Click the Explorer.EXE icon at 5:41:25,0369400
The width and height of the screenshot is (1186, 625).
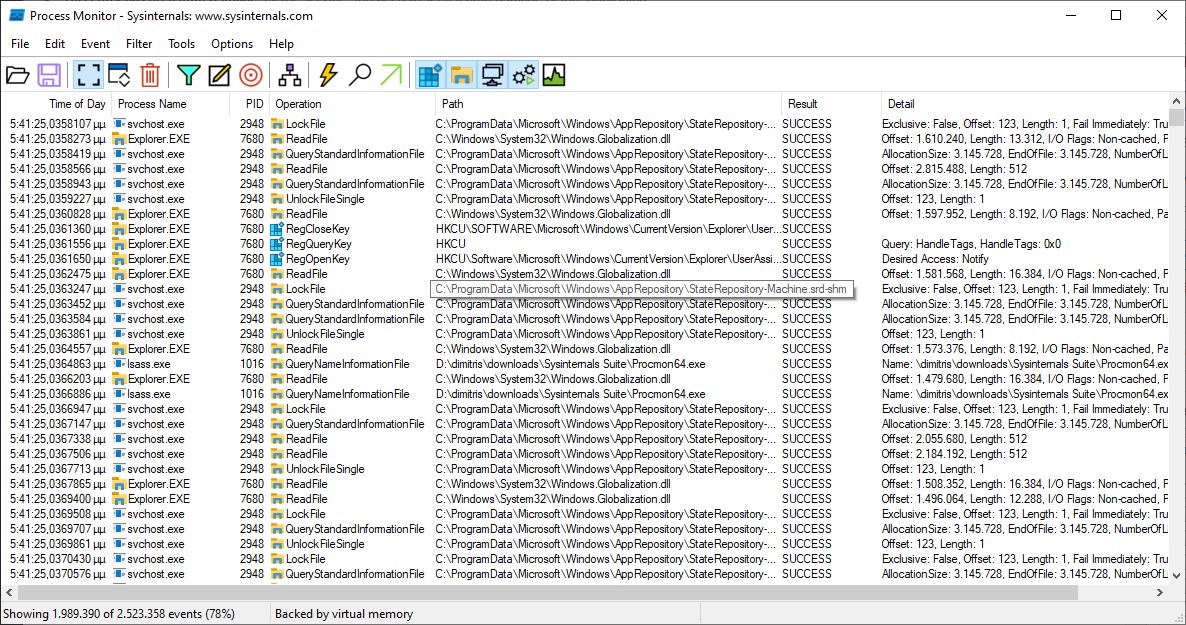[119, 499]
